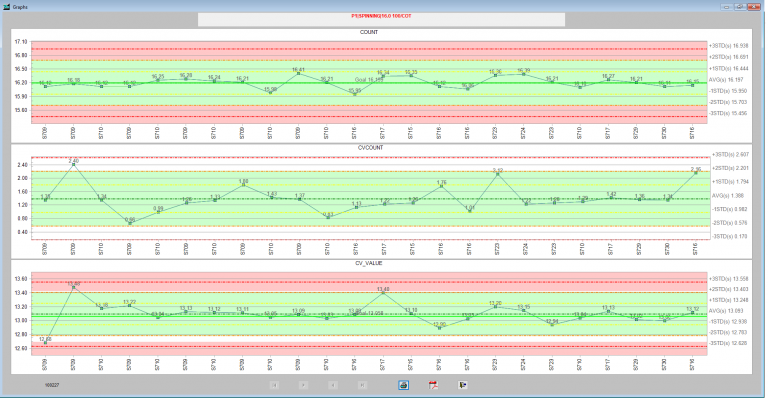Click the -2STD(s) 0.576 legend label
Viewport: 768px width, 399px height.
(x=730, y=223)
